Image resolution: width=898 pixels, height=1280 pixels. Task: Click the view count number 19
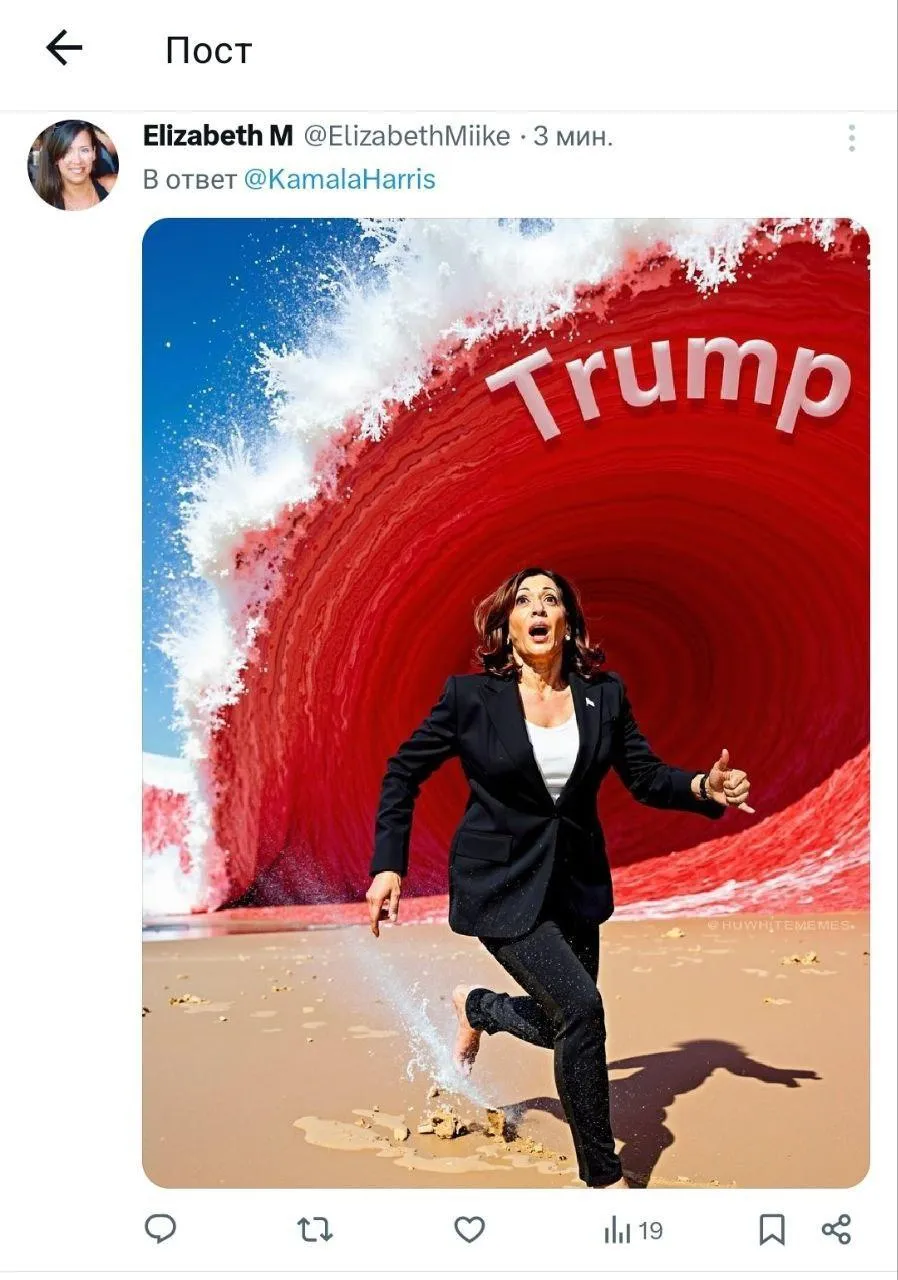tap(650, 1231)
